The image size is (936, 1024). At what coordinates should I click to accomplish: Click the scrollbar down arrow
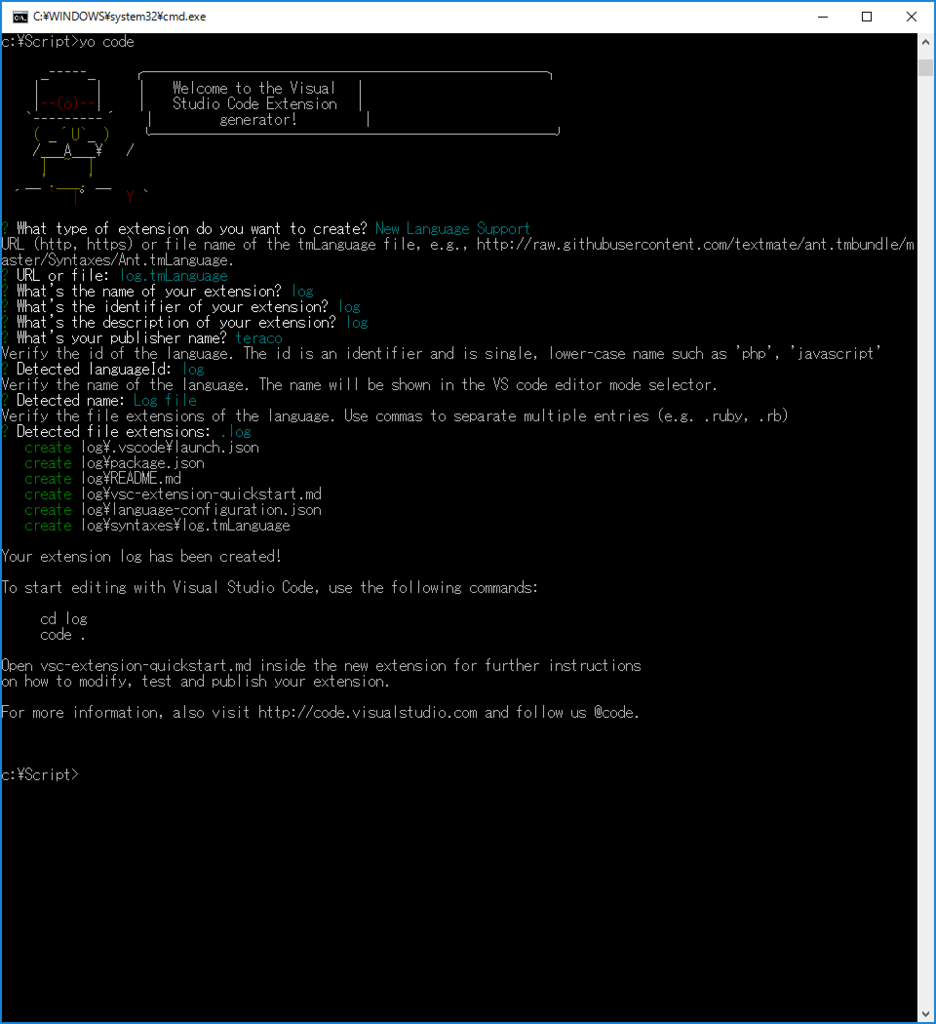click(926, 1014)
